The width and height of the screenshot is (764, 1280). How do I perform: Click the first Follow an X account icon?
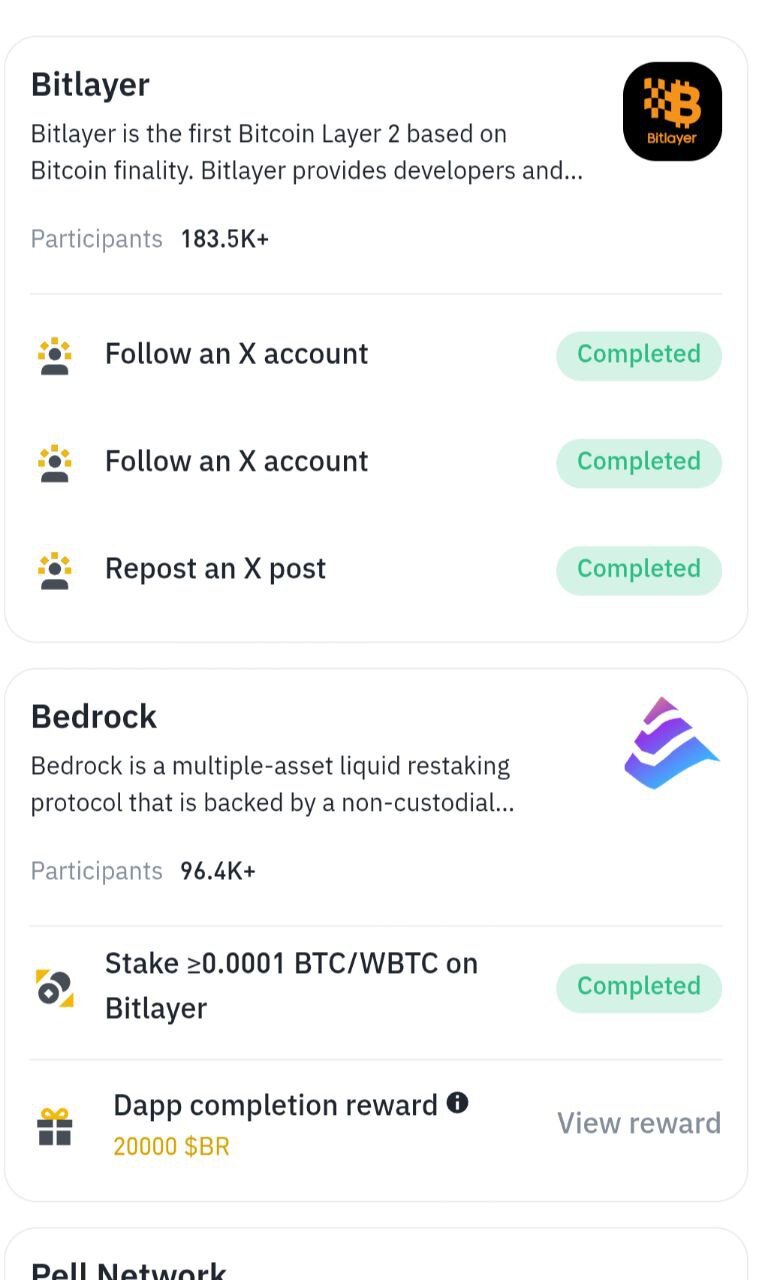pos(55,355)
